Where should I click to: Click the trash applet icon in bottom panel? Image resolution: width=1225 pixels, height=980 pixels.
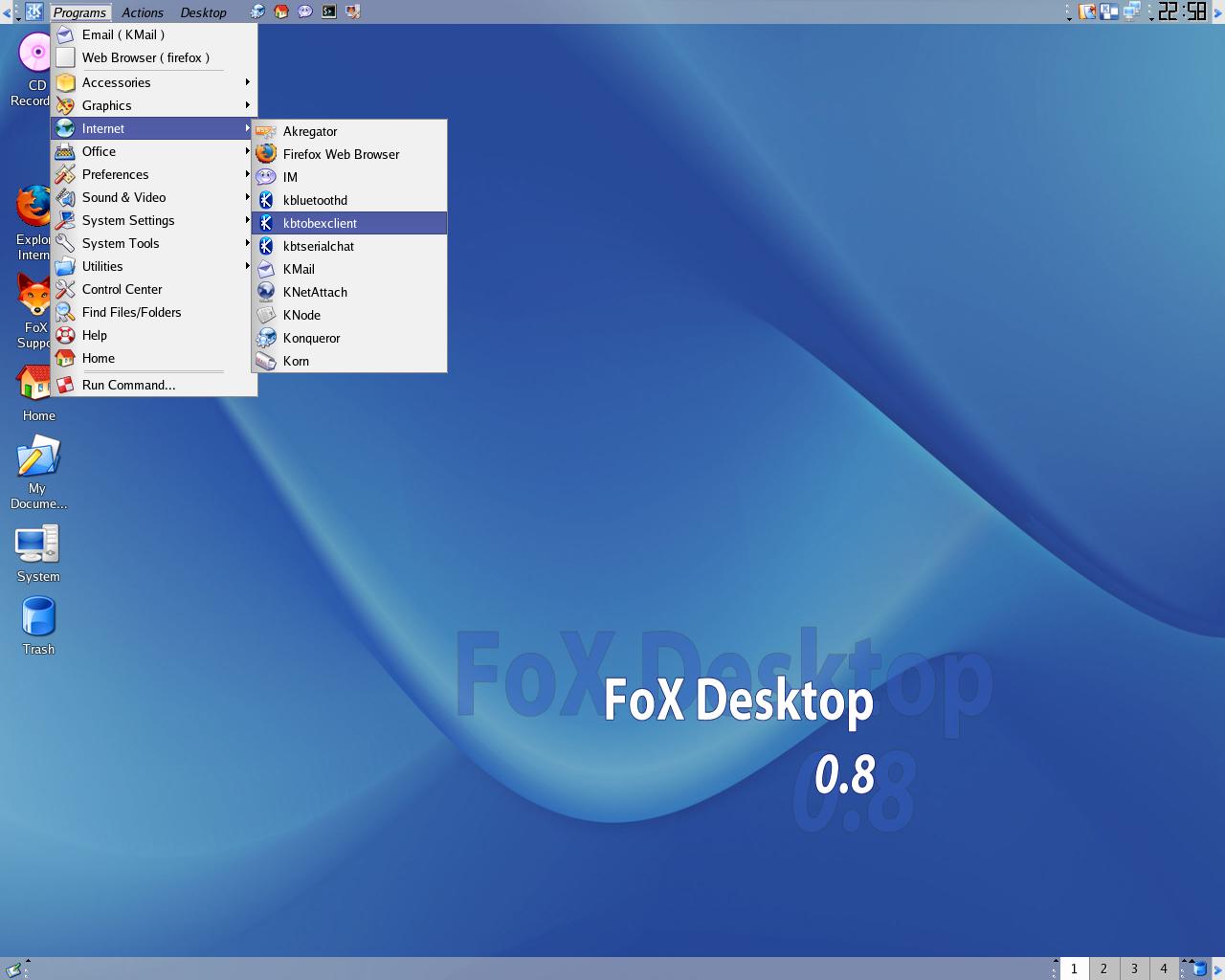(1199, 969)
